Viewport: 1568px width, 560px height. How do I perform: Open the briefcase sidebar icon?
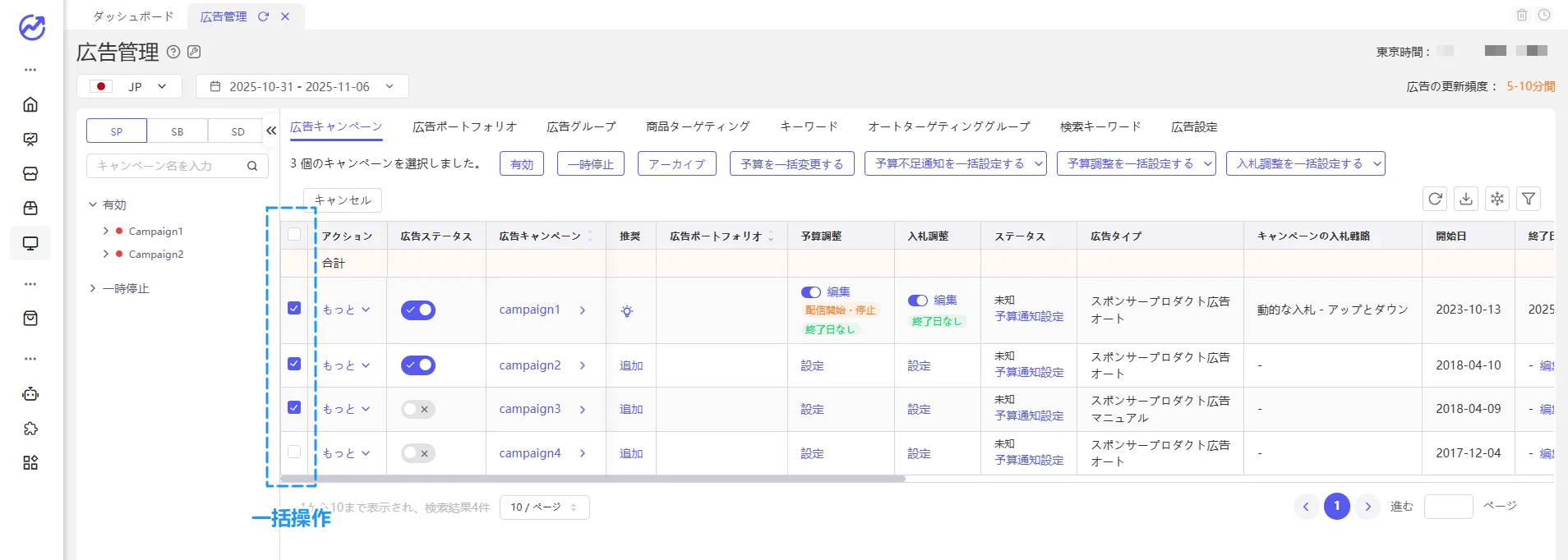30,208
